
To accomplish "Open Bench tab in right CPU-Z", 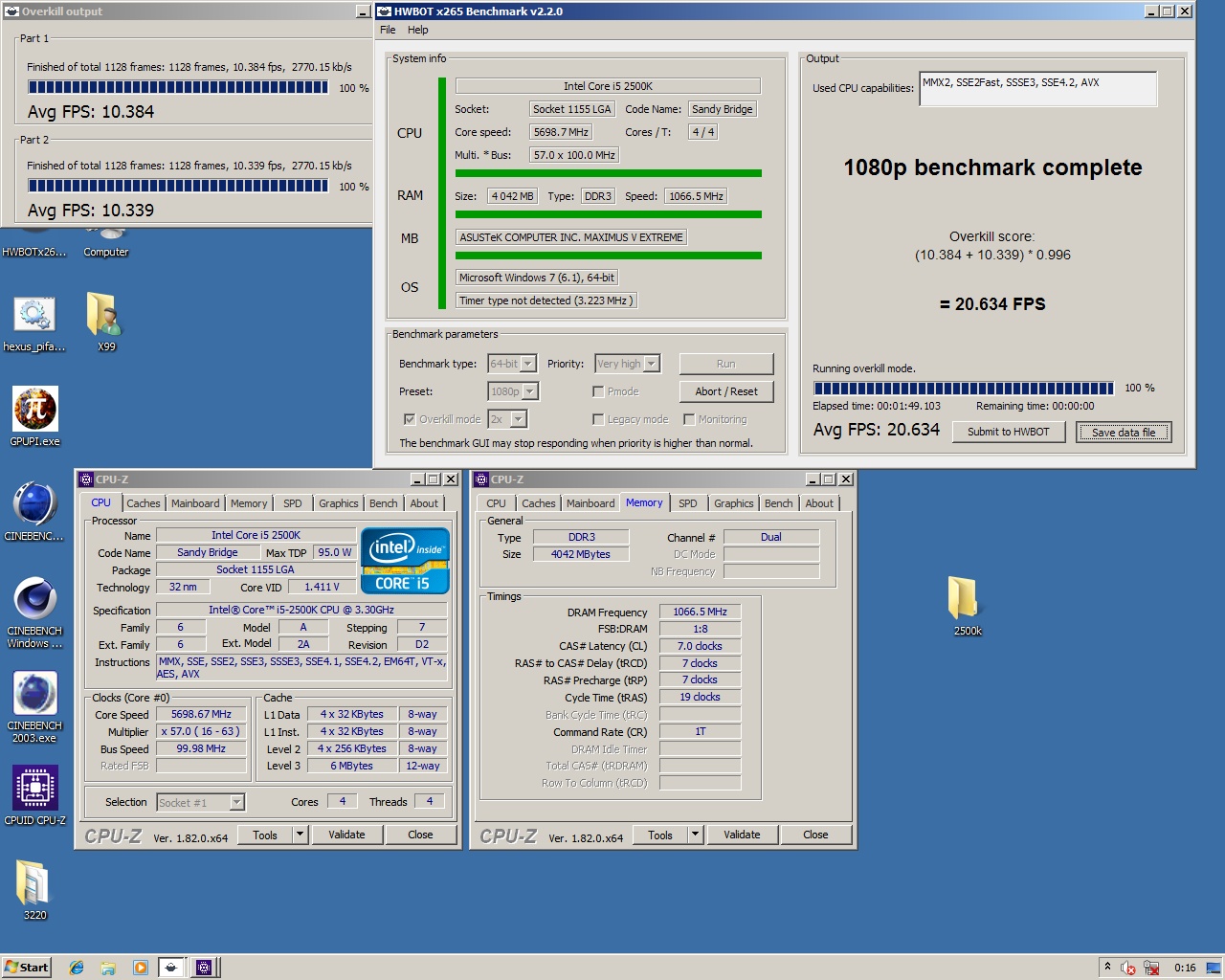I will (x=779, y=503).
